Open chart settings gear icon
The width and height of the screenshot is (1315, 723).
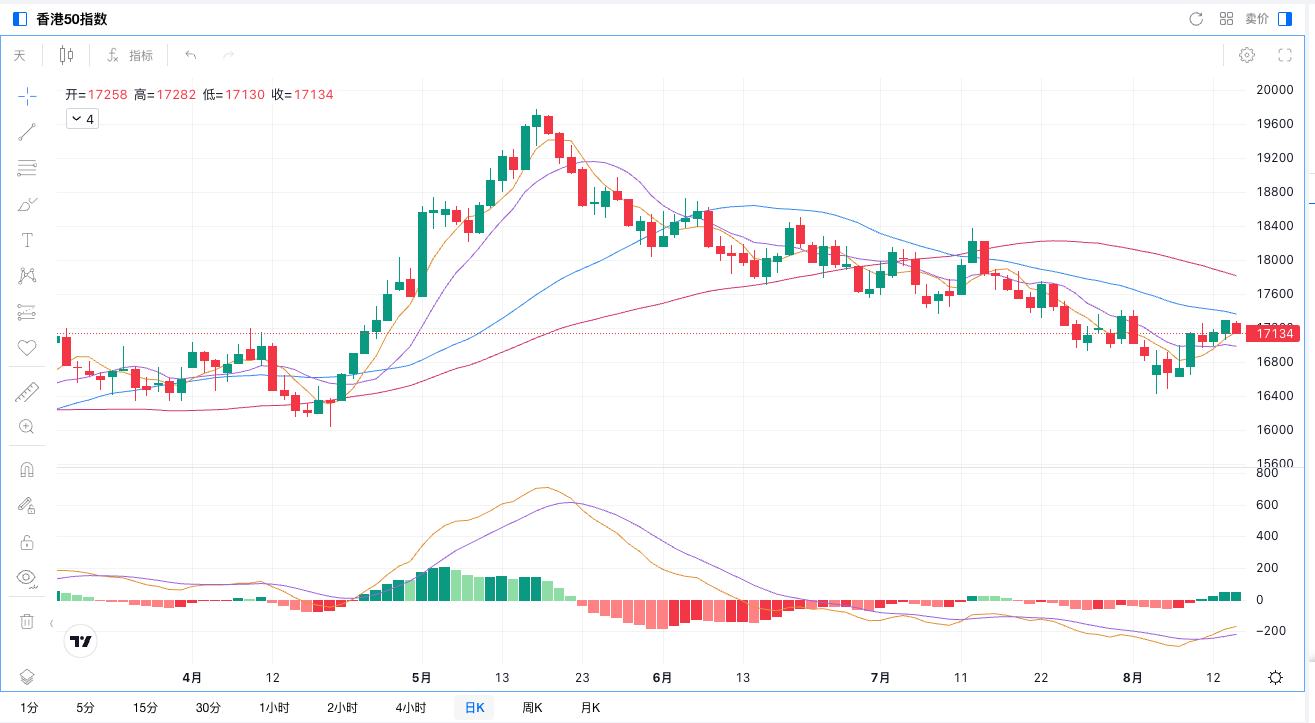click(1247, 55)
